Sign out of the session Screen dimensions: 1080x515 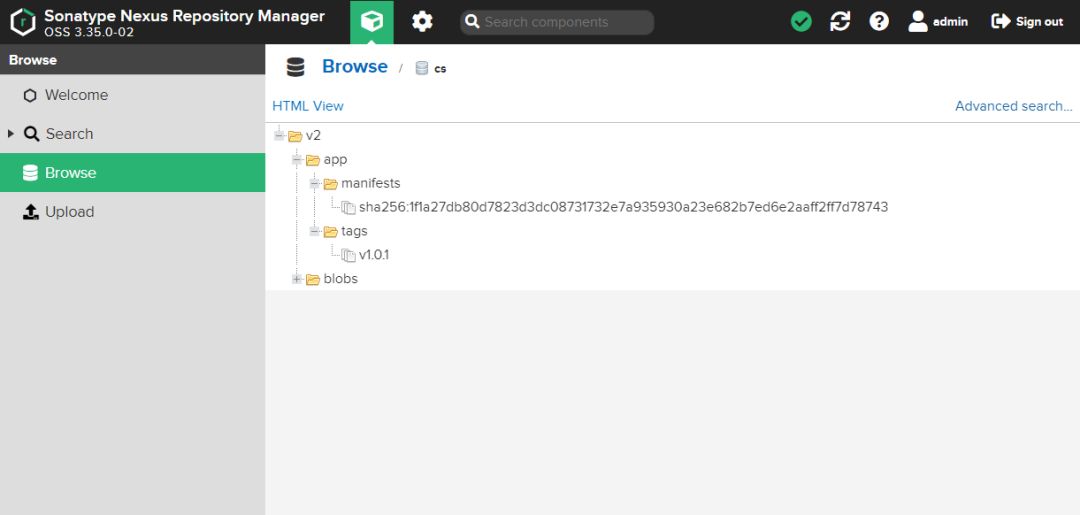[1027, 22]
